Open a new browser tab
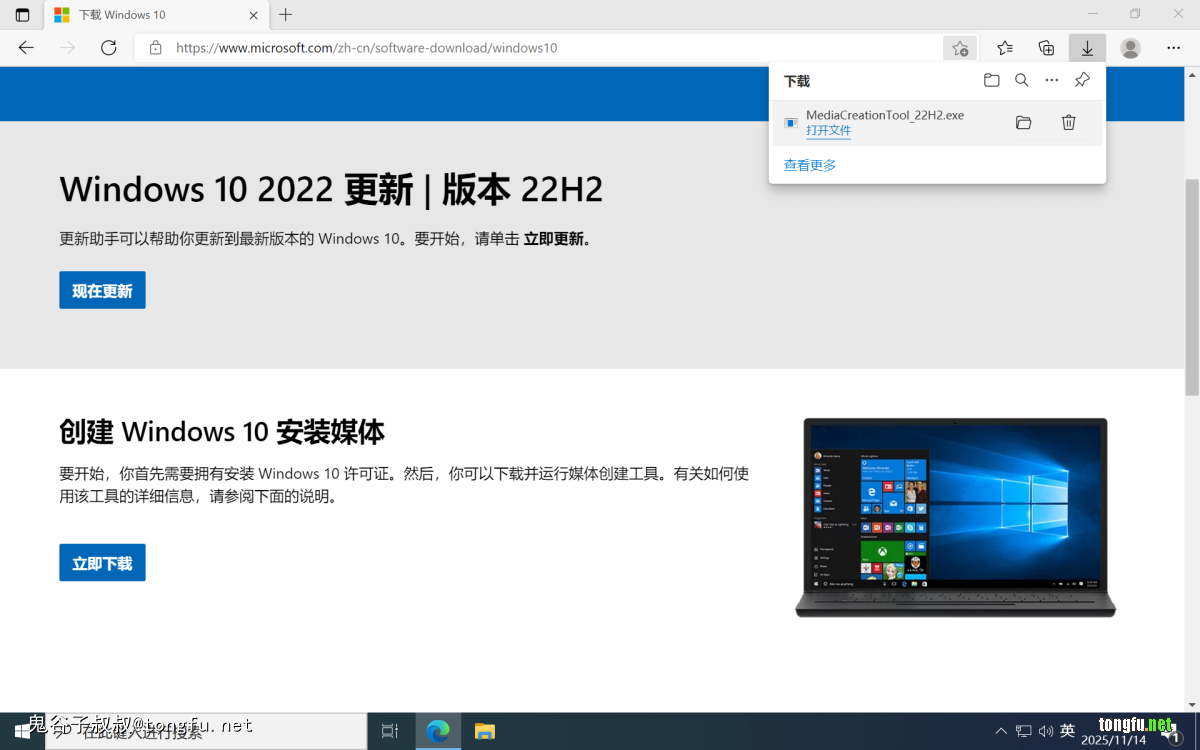The image size is (1200, 750). click(286, 15)
